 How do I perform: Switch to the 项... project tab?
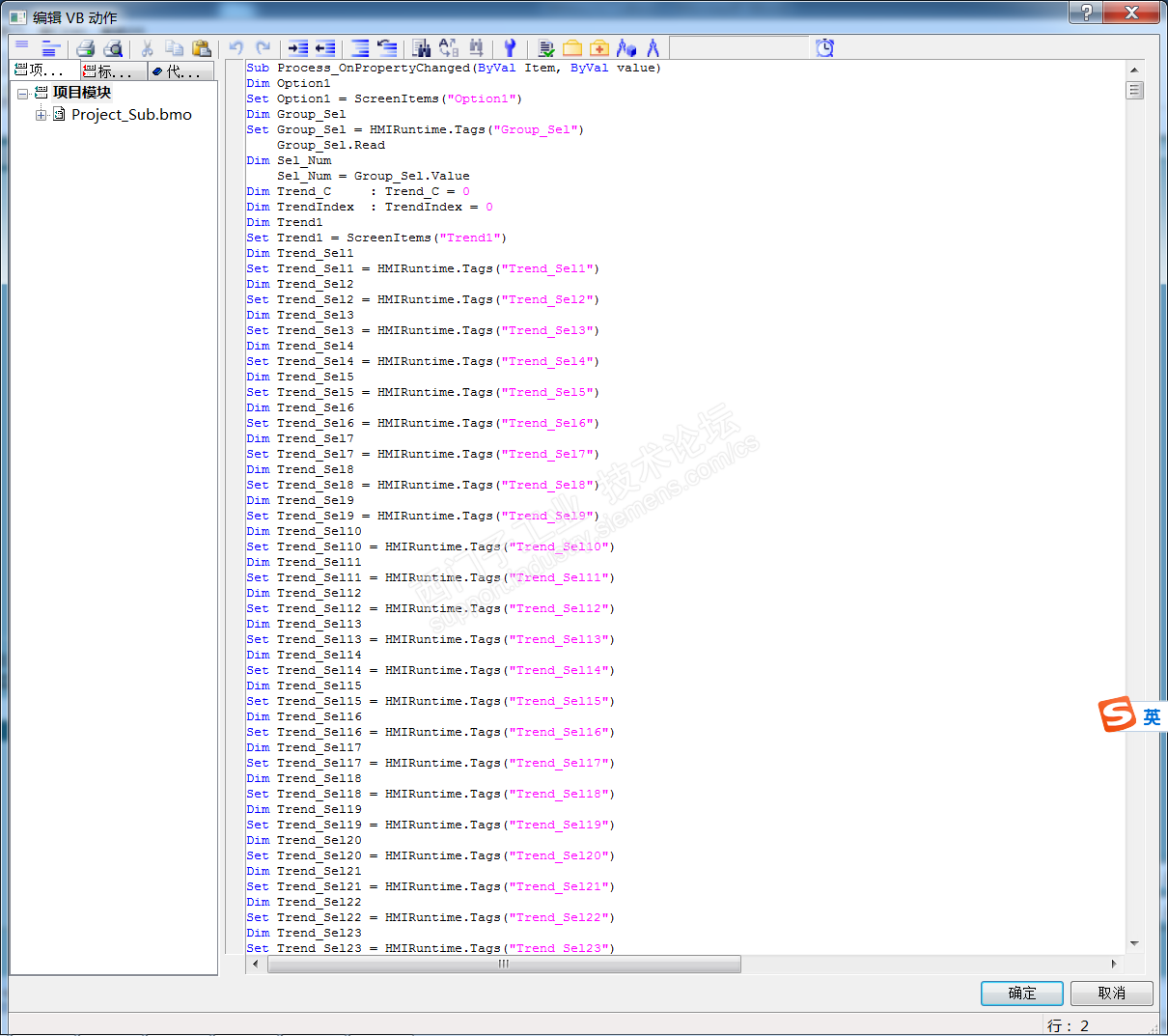[44, 70]
